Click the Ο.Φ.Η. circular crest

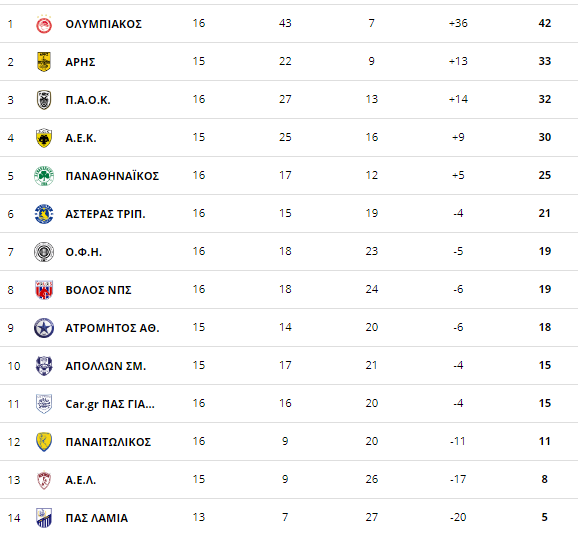click(x=44, y=252)
